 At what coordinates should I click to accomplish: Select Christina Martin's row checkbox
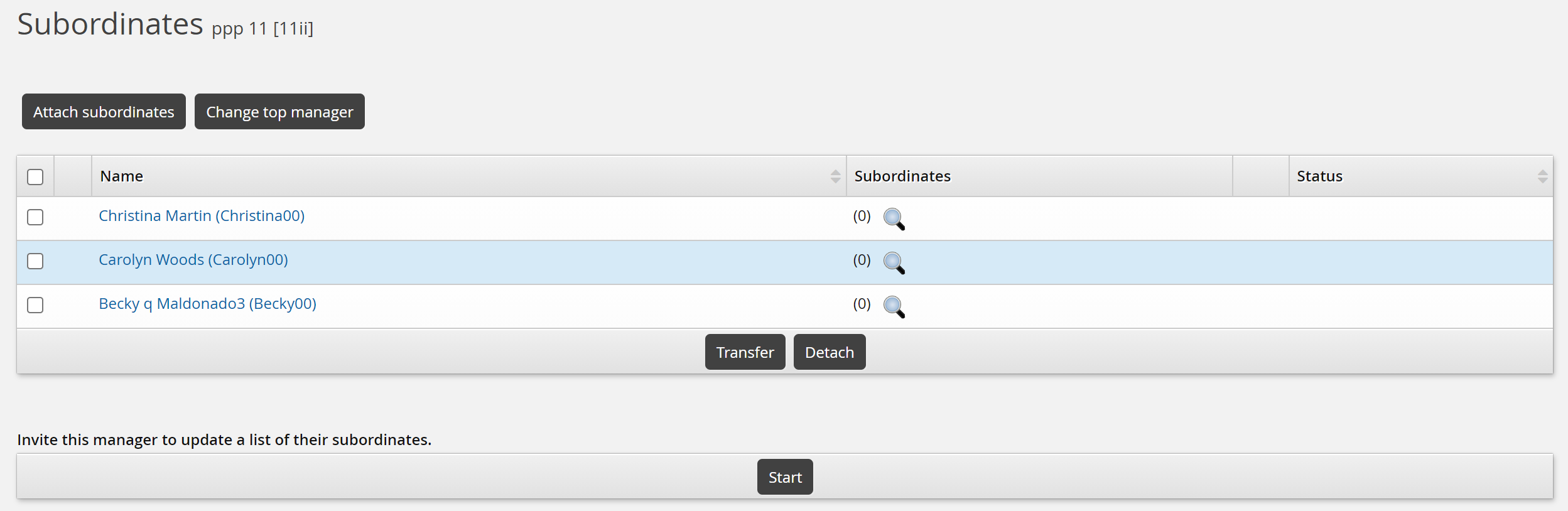point(35,217)
